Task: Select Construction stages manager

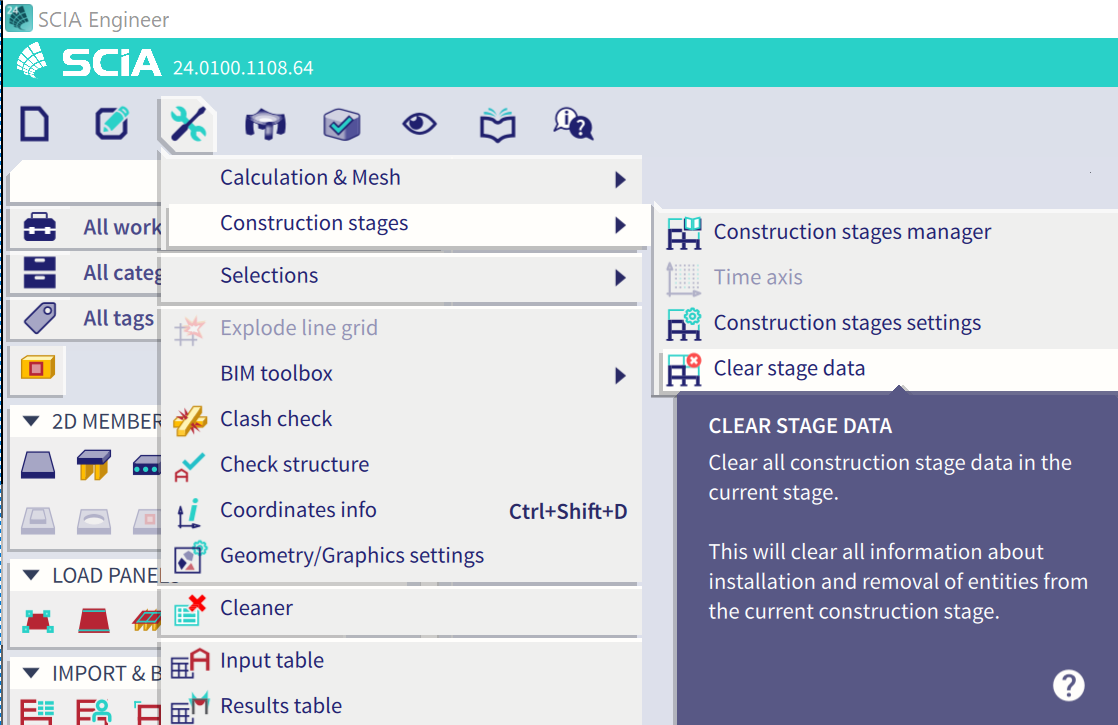Action: pyautogui.click(x=852, y=232)
